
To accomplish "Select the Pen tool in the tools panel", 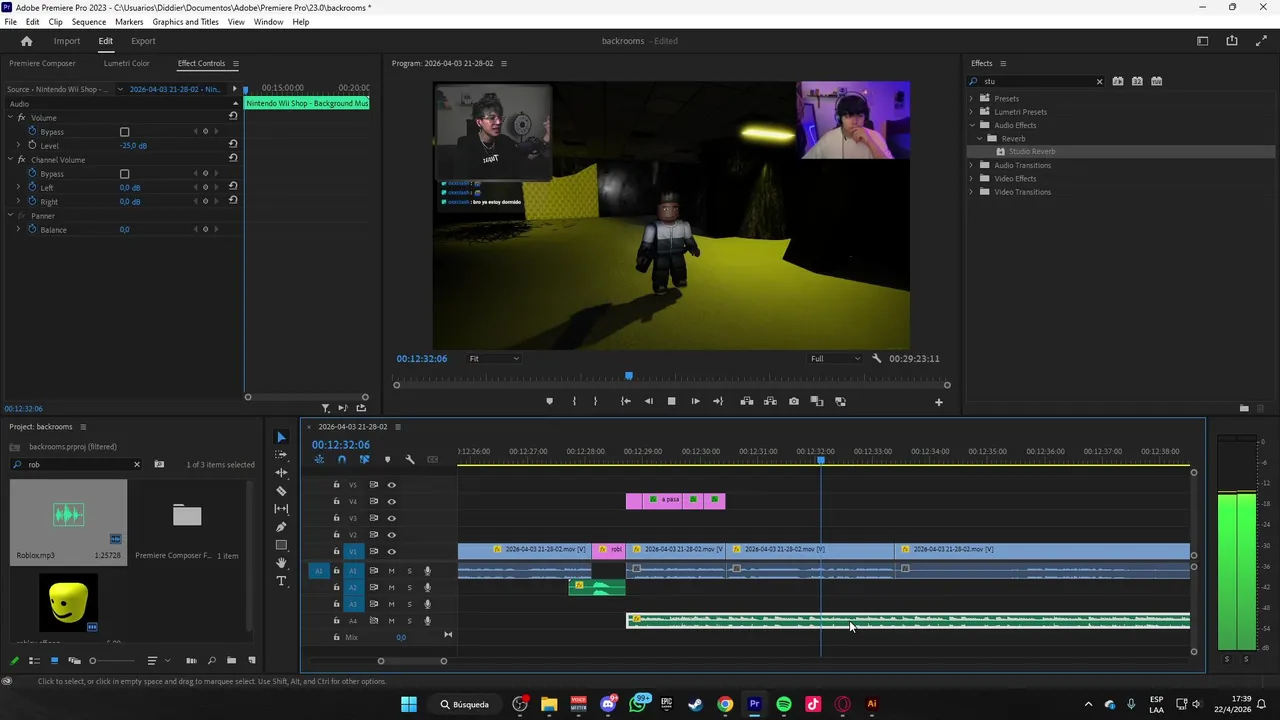I will (x=281, y=527).
